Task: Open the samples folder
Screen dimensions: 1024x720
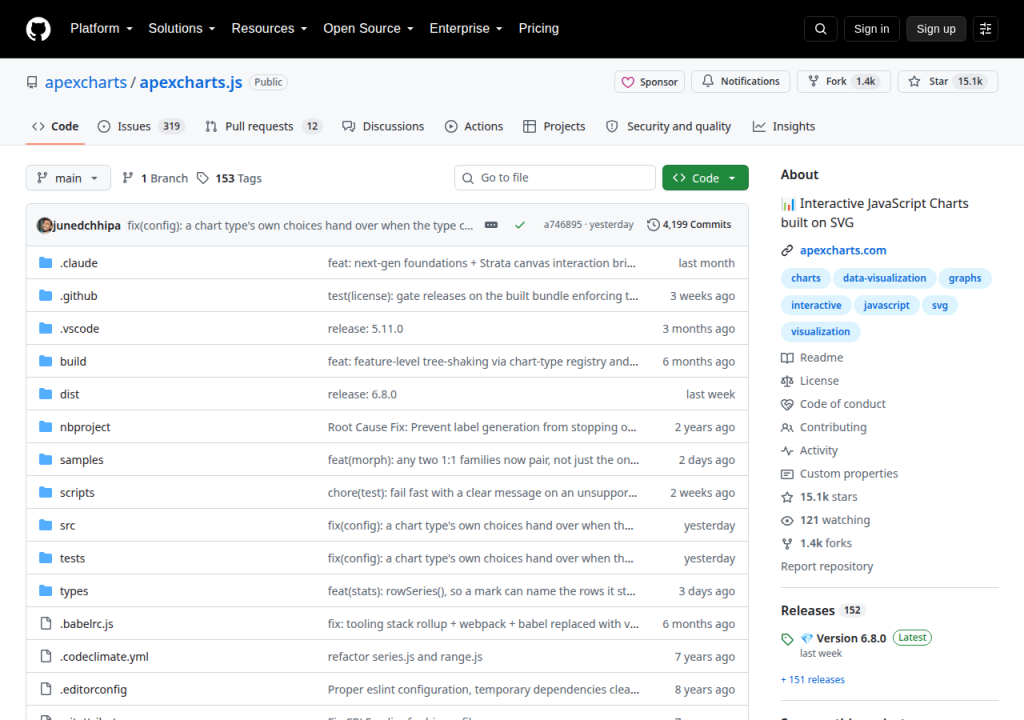Action: [82, 460]
